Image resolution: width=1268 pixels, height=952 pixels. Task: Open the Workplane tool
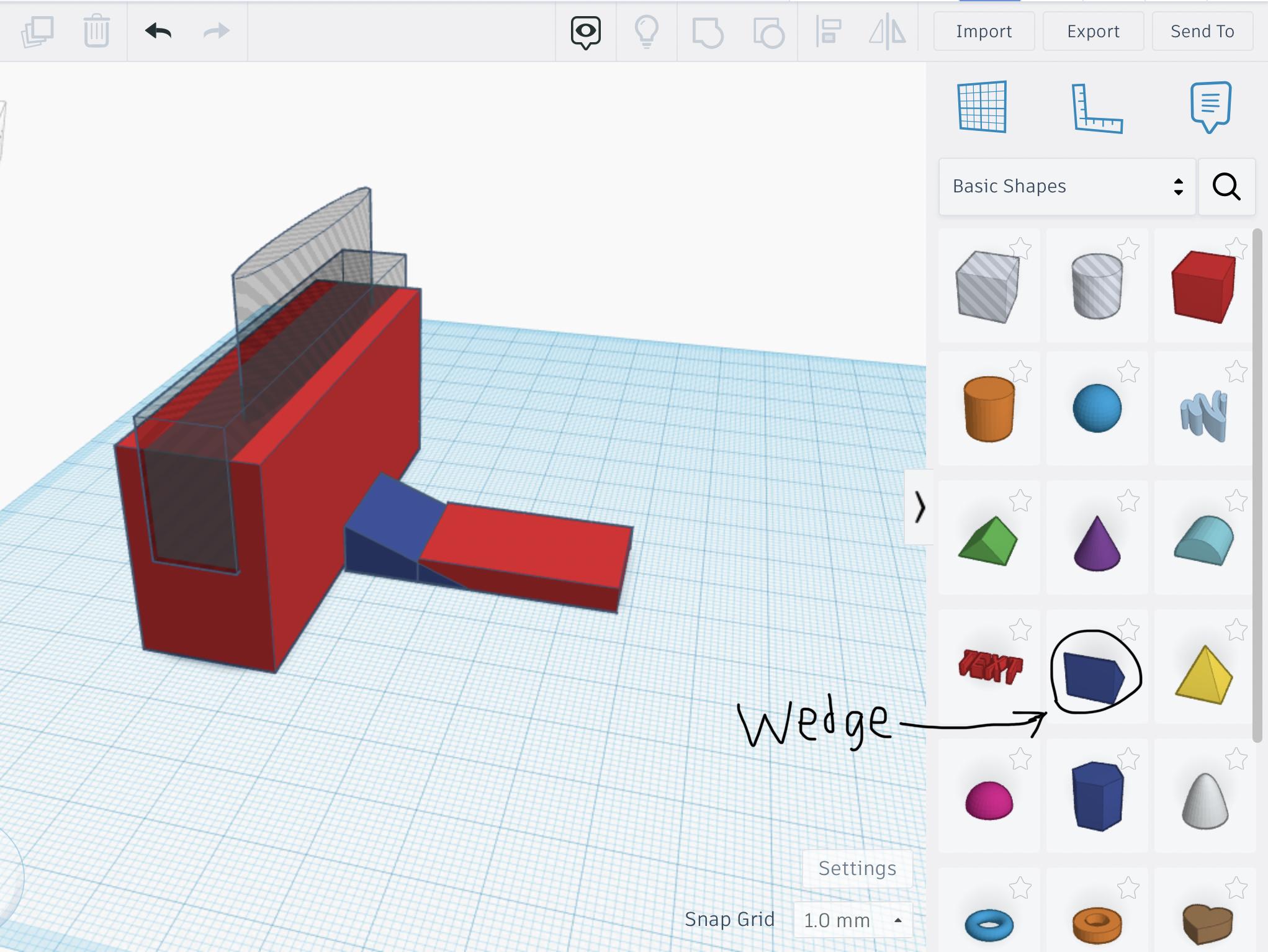(x=982, y=107)
